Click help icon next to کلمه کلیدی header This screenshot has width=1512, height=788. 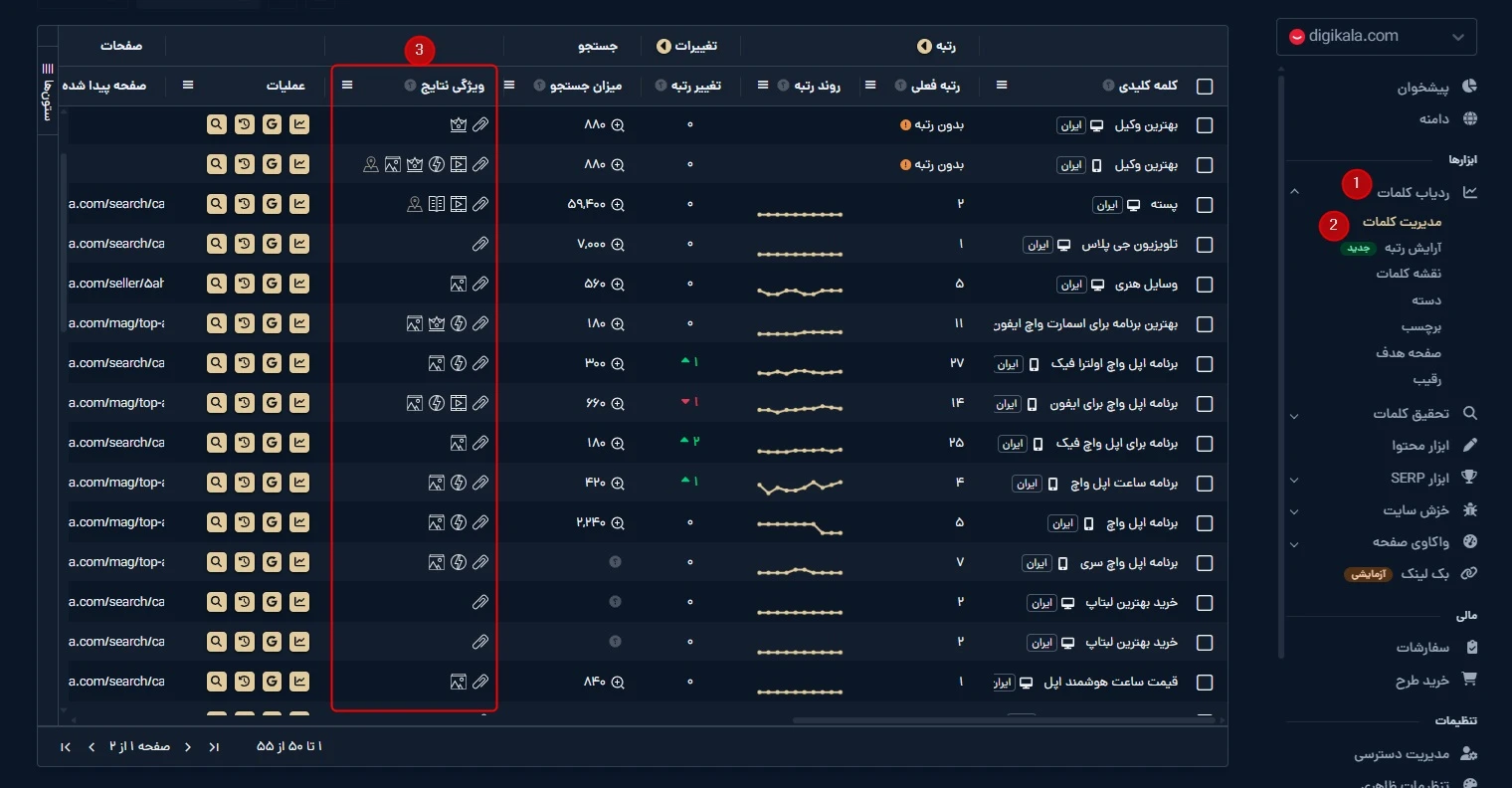[1108, 86]
